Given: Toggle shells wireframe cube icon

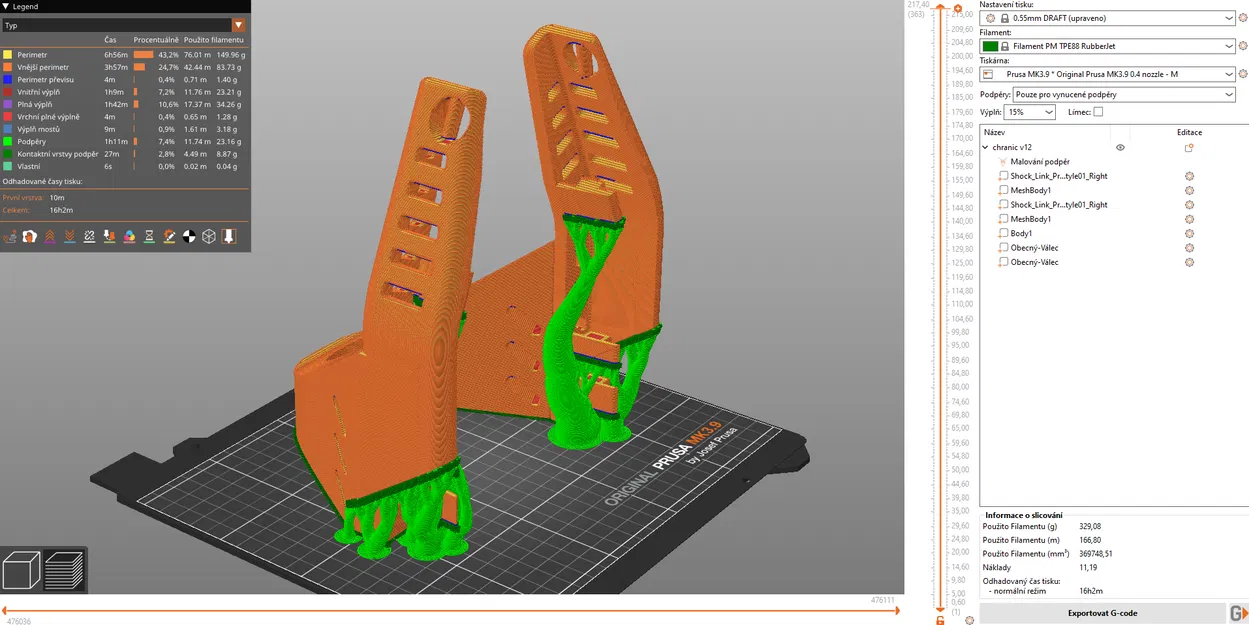Looking at the screenshot, I should (x=209, y=236).
